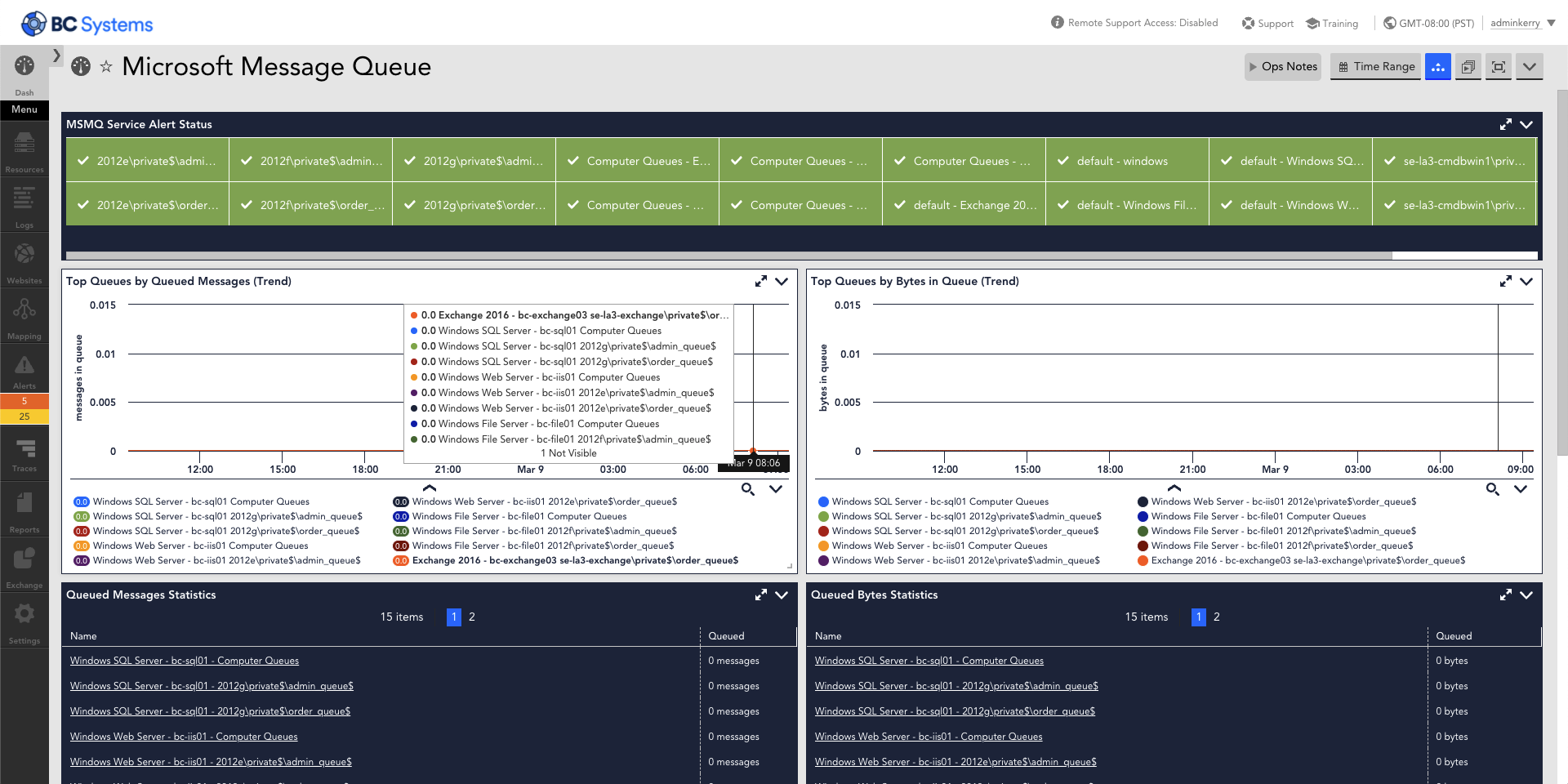
Task: Toggle favorite star next to Microsoft Message Queue
Action: tap(106, 66)
